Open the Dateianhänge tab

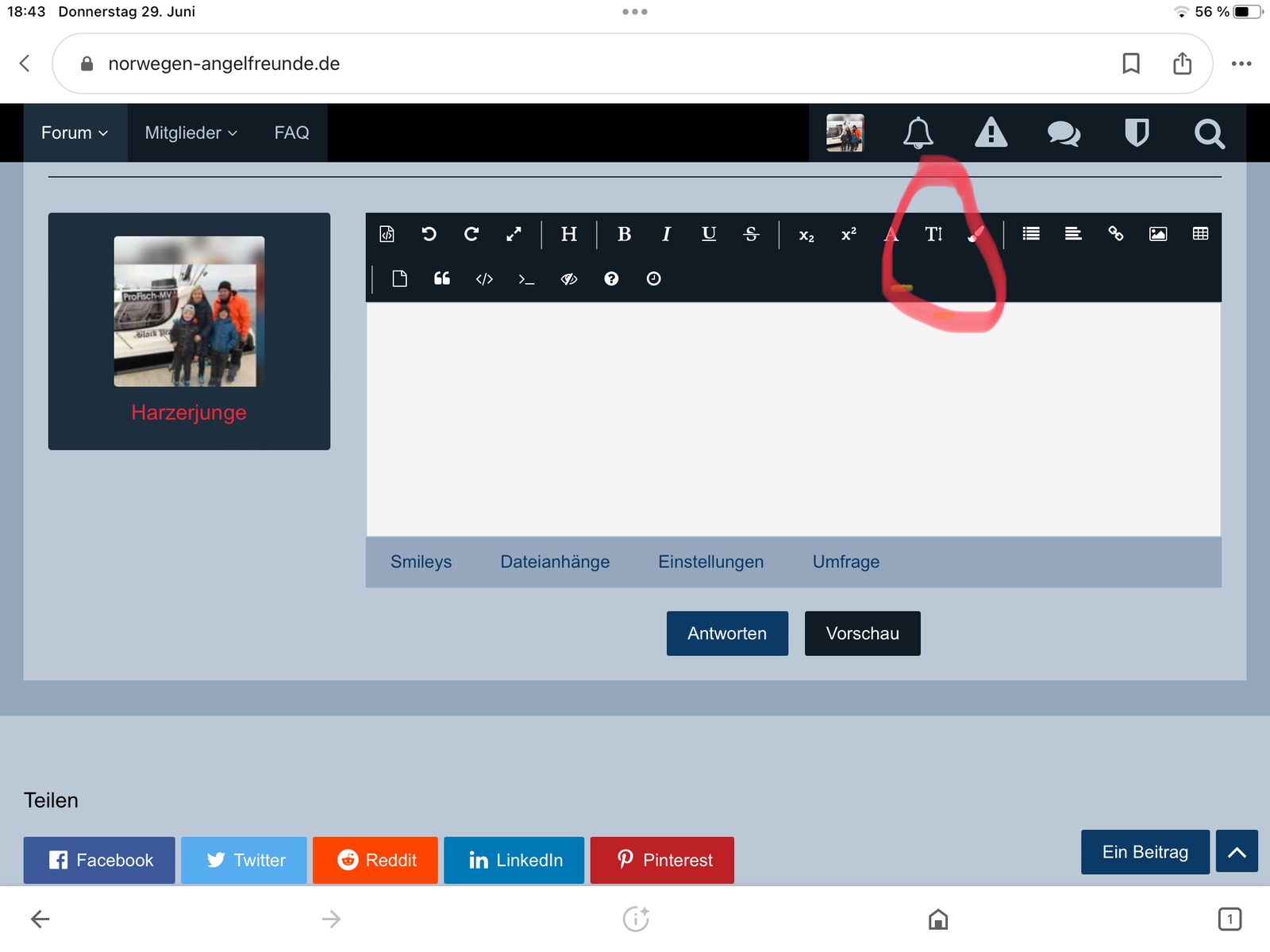555,562
